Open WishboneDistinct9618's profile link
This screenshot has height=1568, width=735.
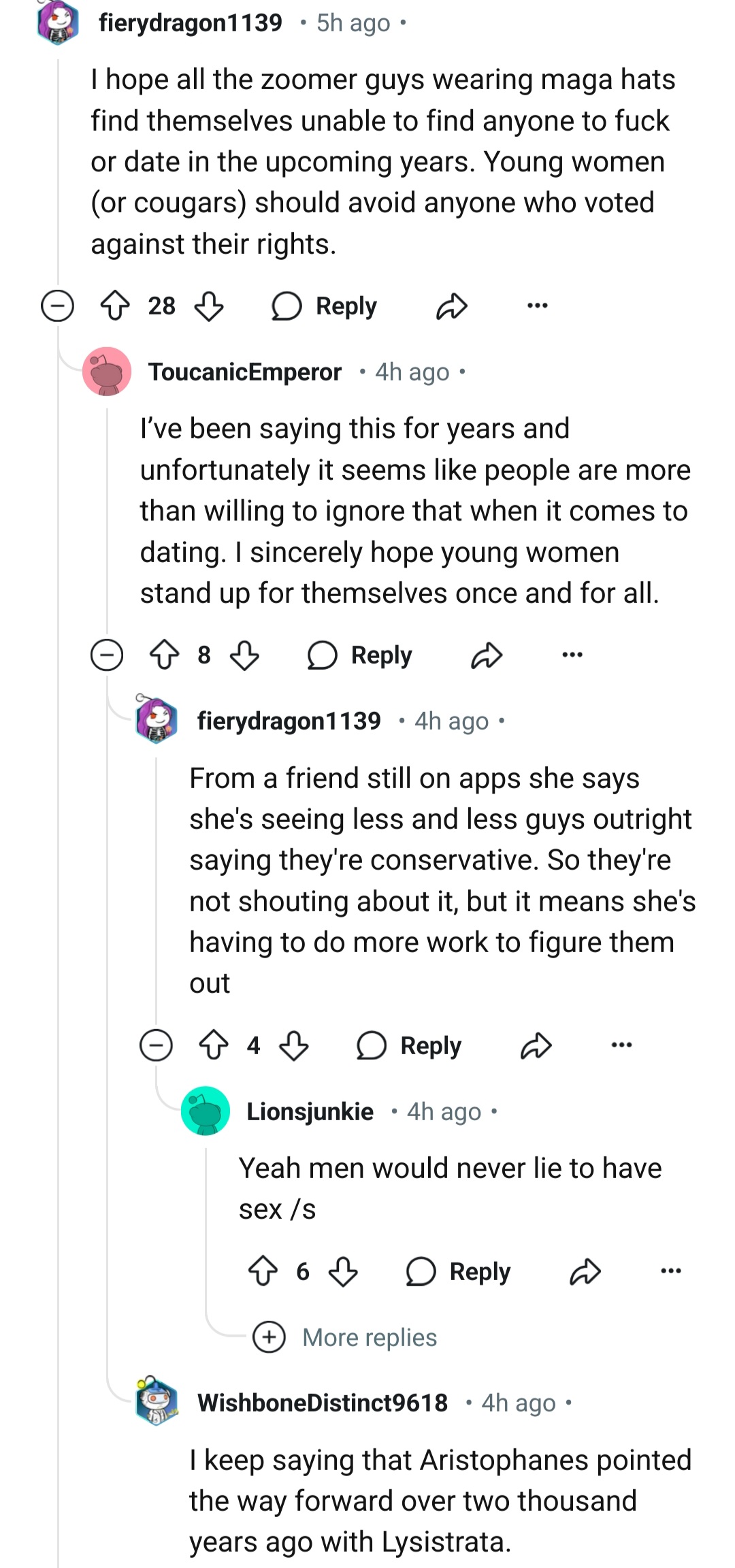(323, 1403)
